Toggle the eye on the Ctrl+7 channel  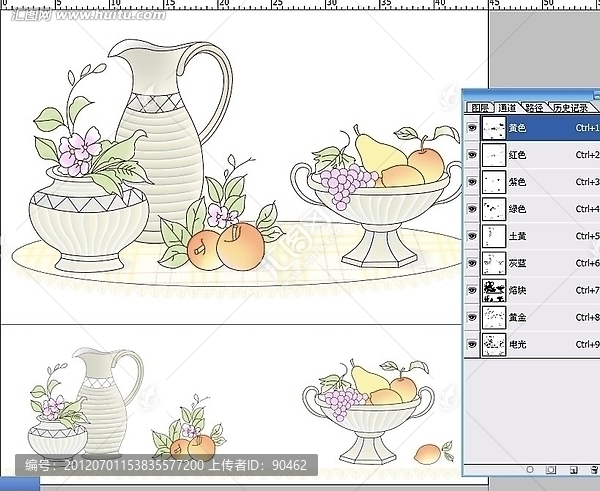pyautogui.click(x=472, y=290)
